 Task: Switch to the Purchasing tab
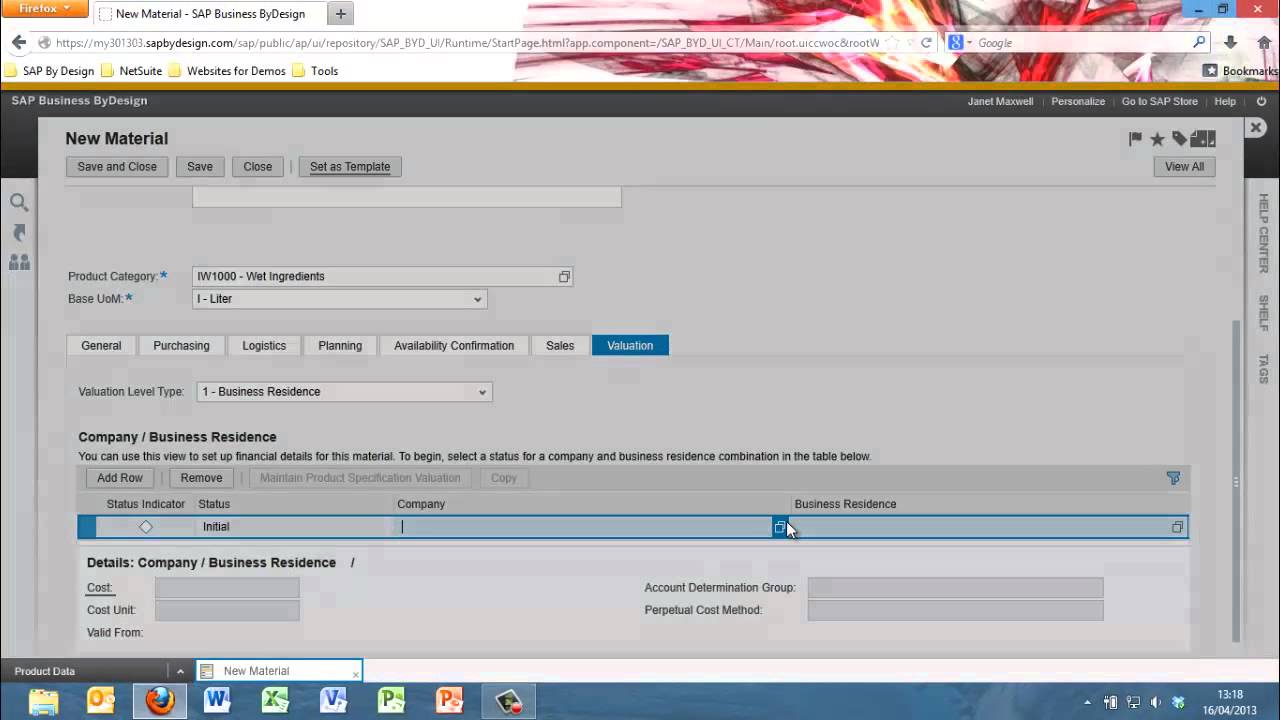coord(181,346)
